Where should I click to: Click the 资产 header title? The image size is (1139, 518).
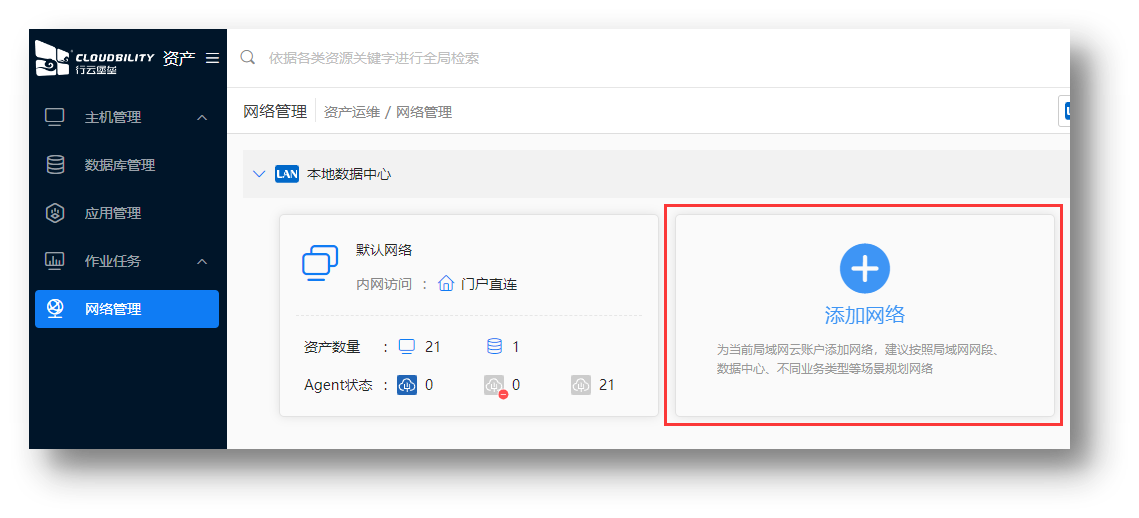point(179,58)
